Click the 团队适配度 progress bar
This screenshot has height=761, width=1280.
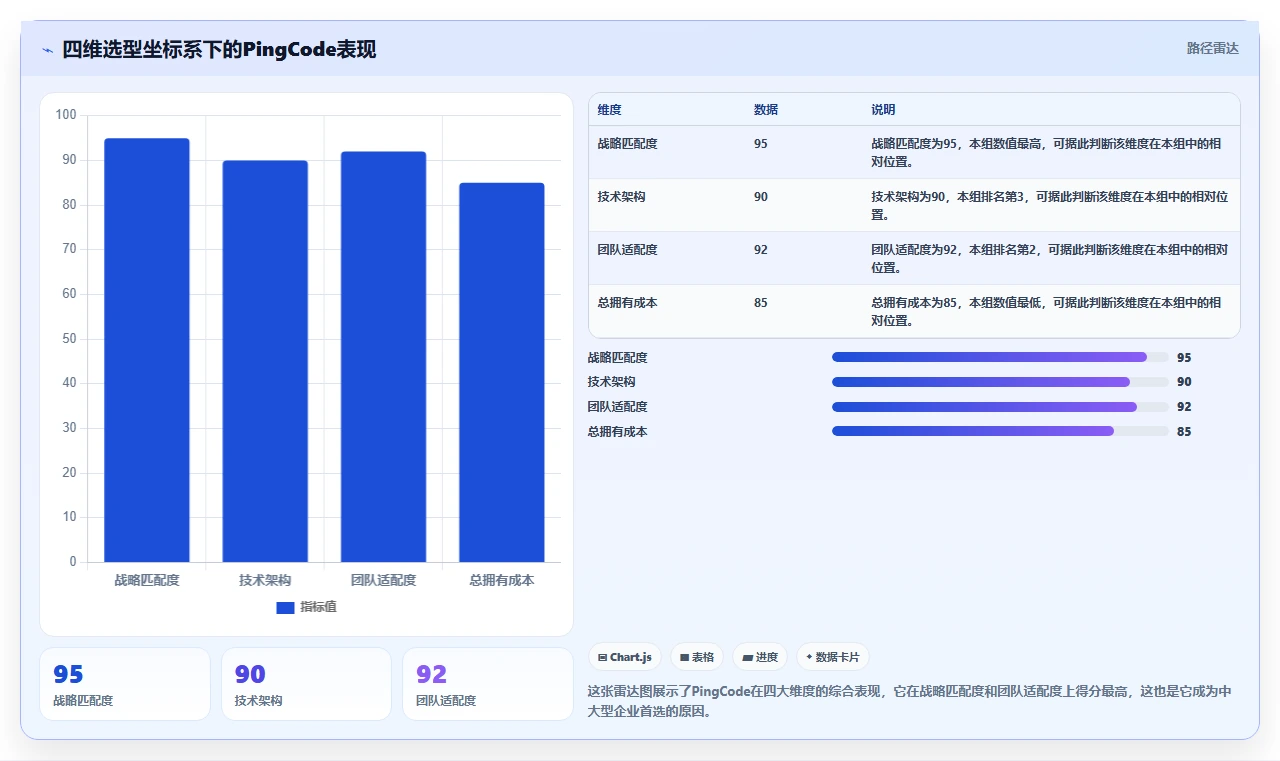click(x=1000, y=407)
